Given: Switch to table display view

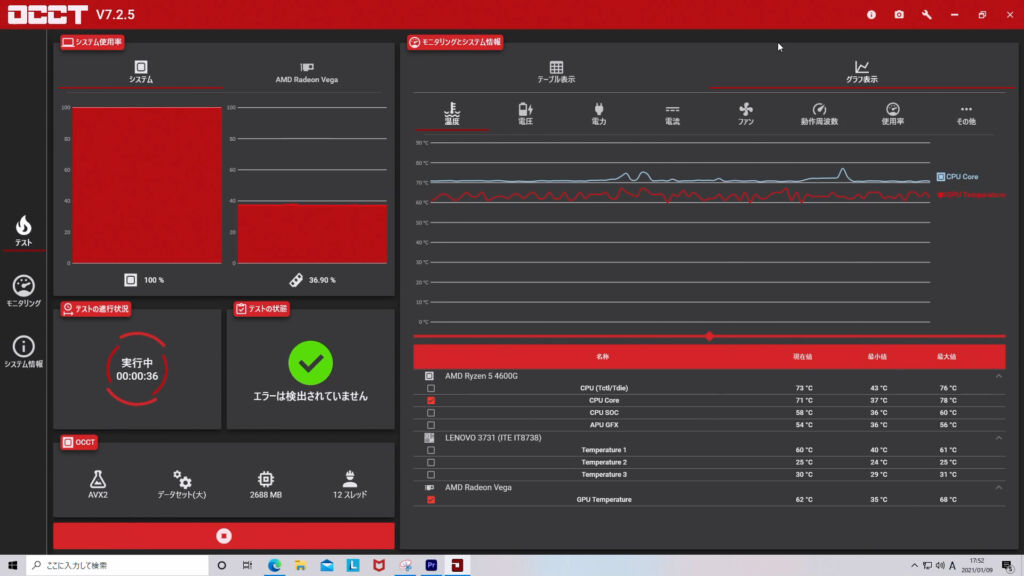Looking at the screenshot, I should (x=556, y=72).
